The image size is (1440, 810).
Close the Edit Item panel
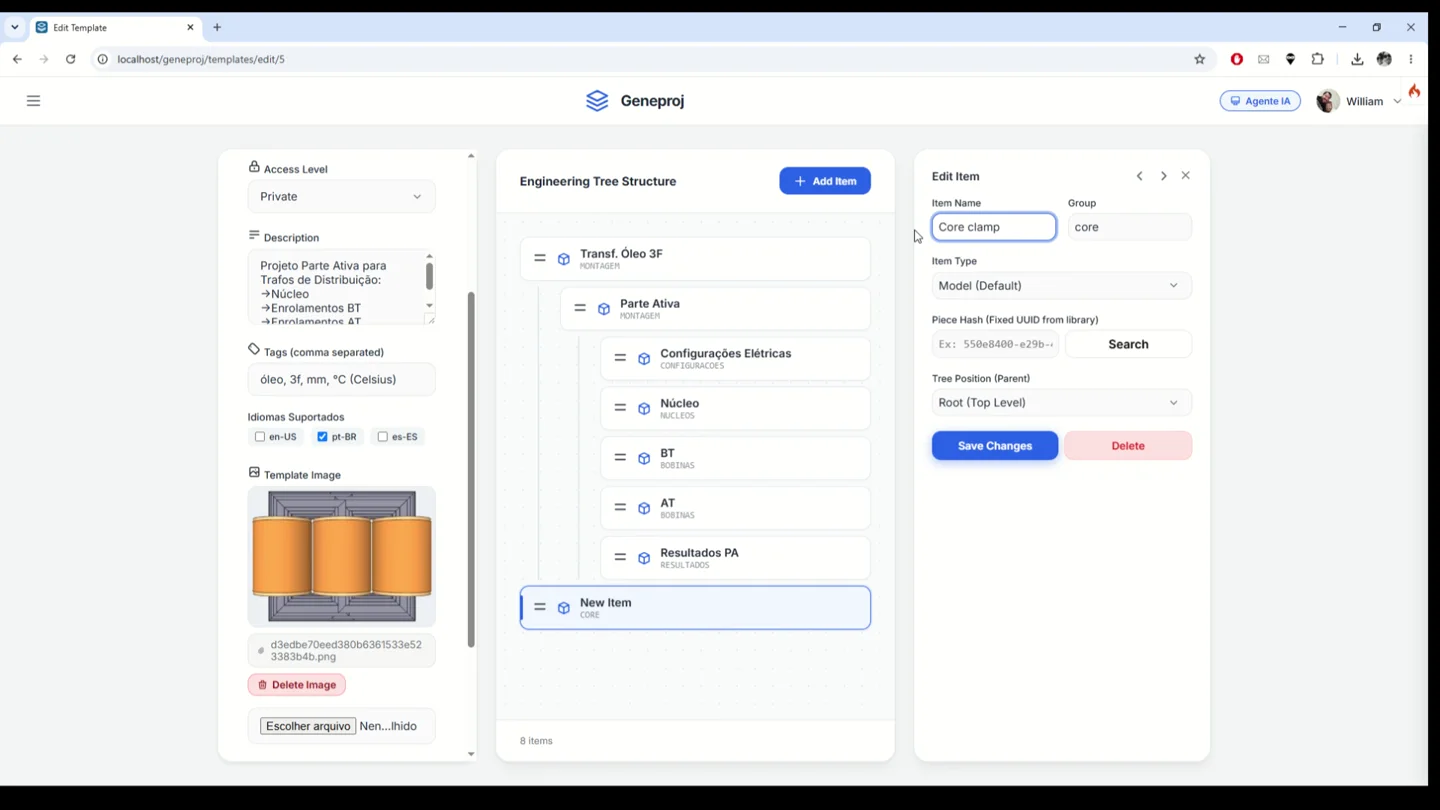tap(1186, 176)
